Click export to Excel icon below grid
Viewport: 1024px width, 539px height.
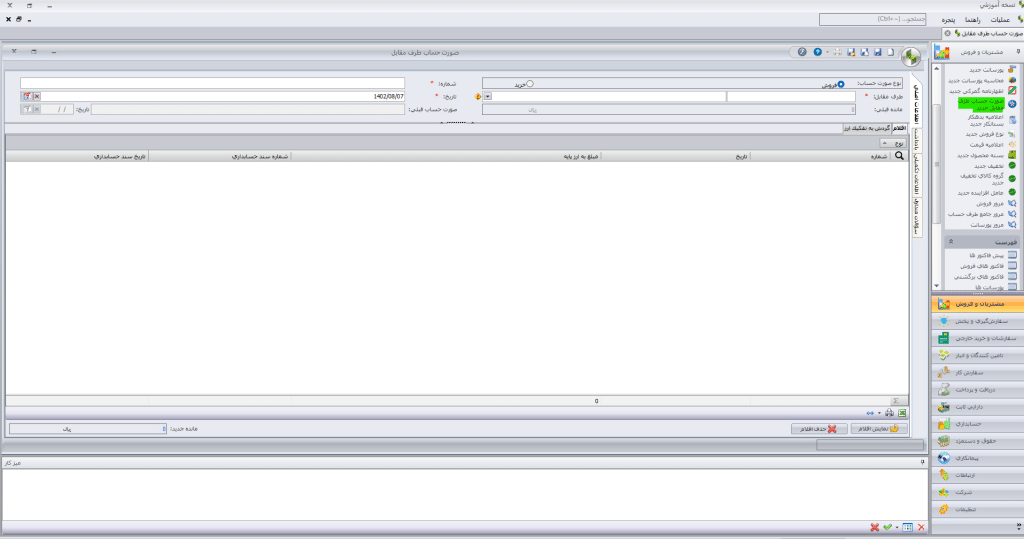pos(902,413)
